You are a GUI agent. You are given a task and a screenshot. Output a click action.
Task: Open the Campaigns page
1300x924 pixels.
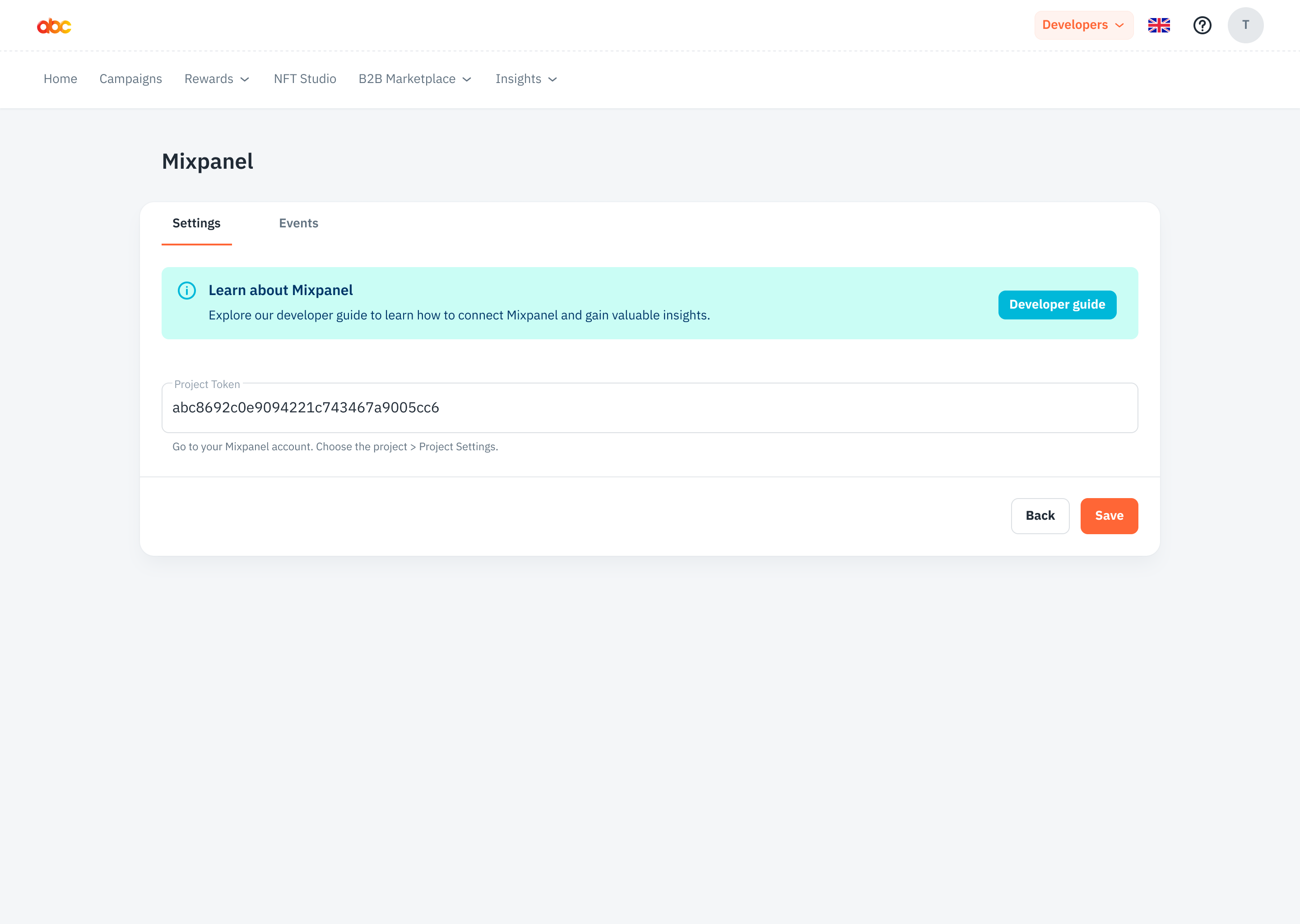130,79
